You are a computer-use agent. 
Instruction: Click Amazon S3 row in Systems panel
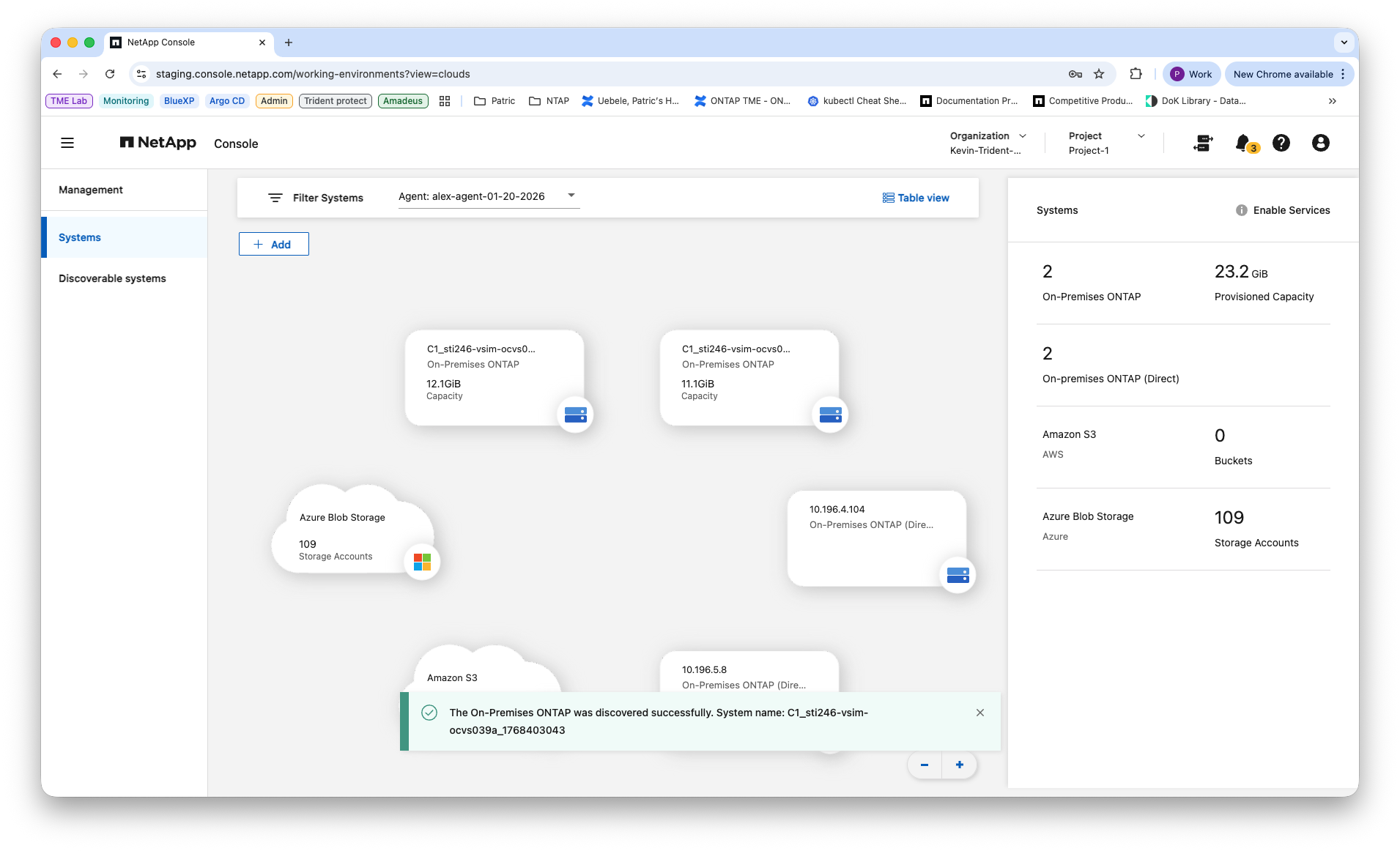pos(1183,447)
